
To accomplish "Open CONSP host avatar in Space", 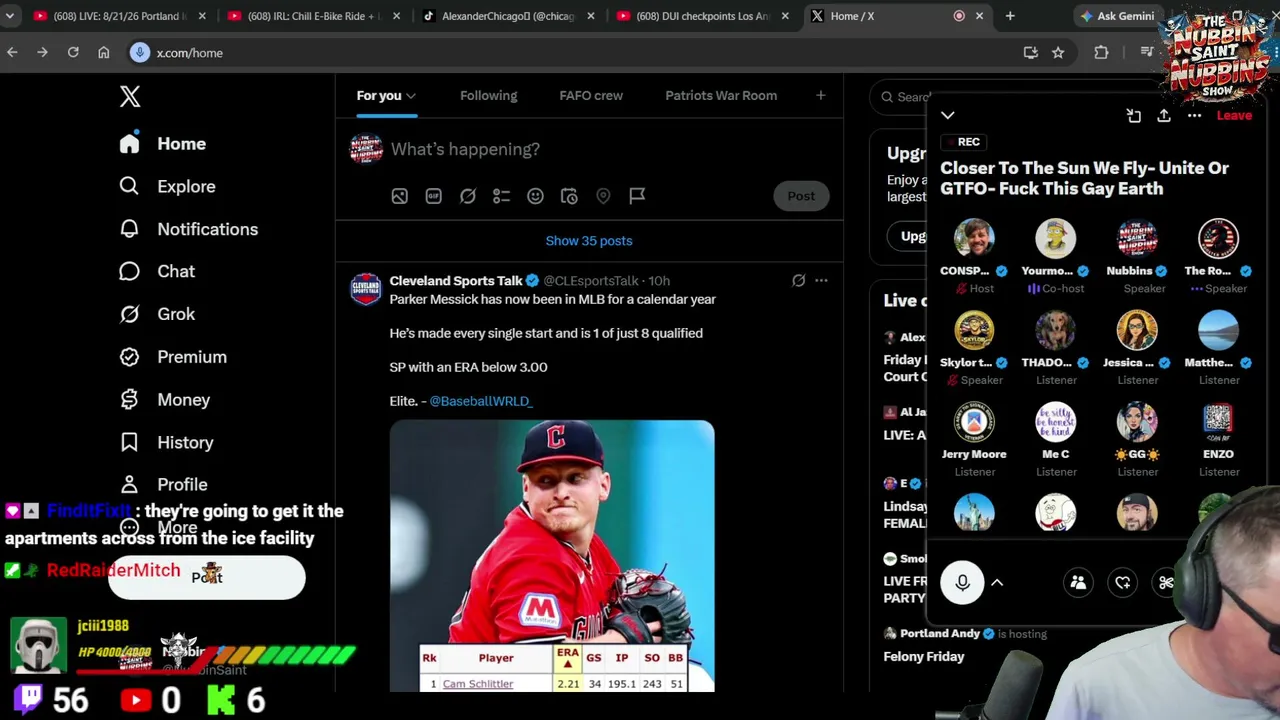I will 974,239.
